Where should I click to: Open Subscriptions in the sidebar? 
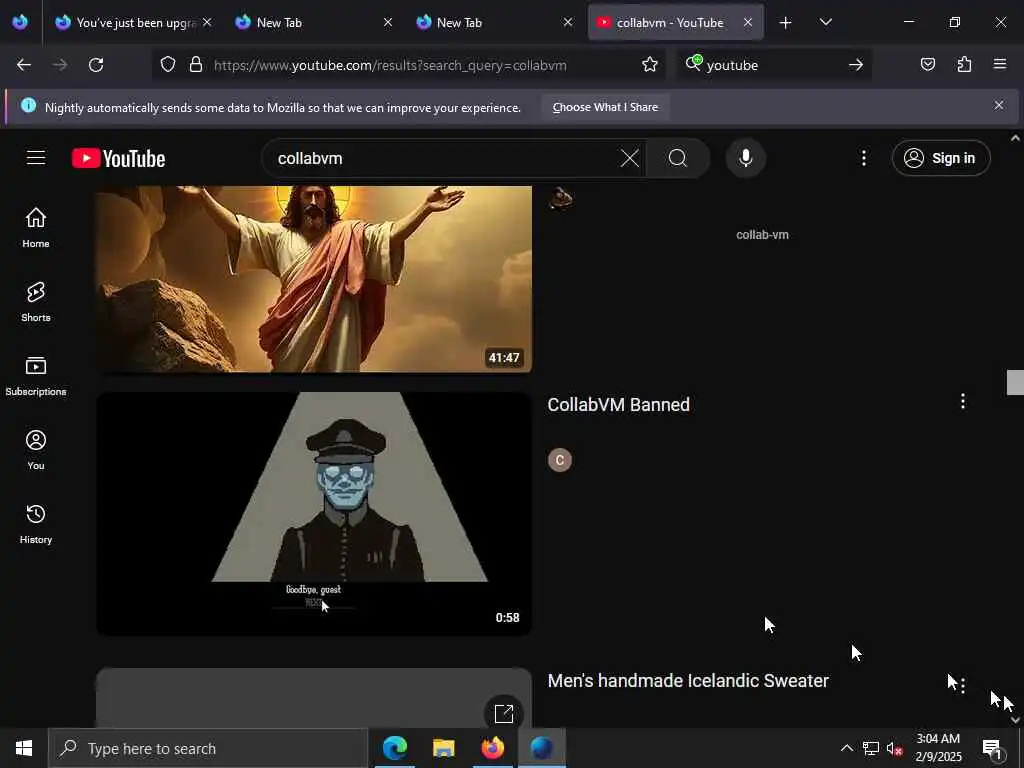(36, 376)
